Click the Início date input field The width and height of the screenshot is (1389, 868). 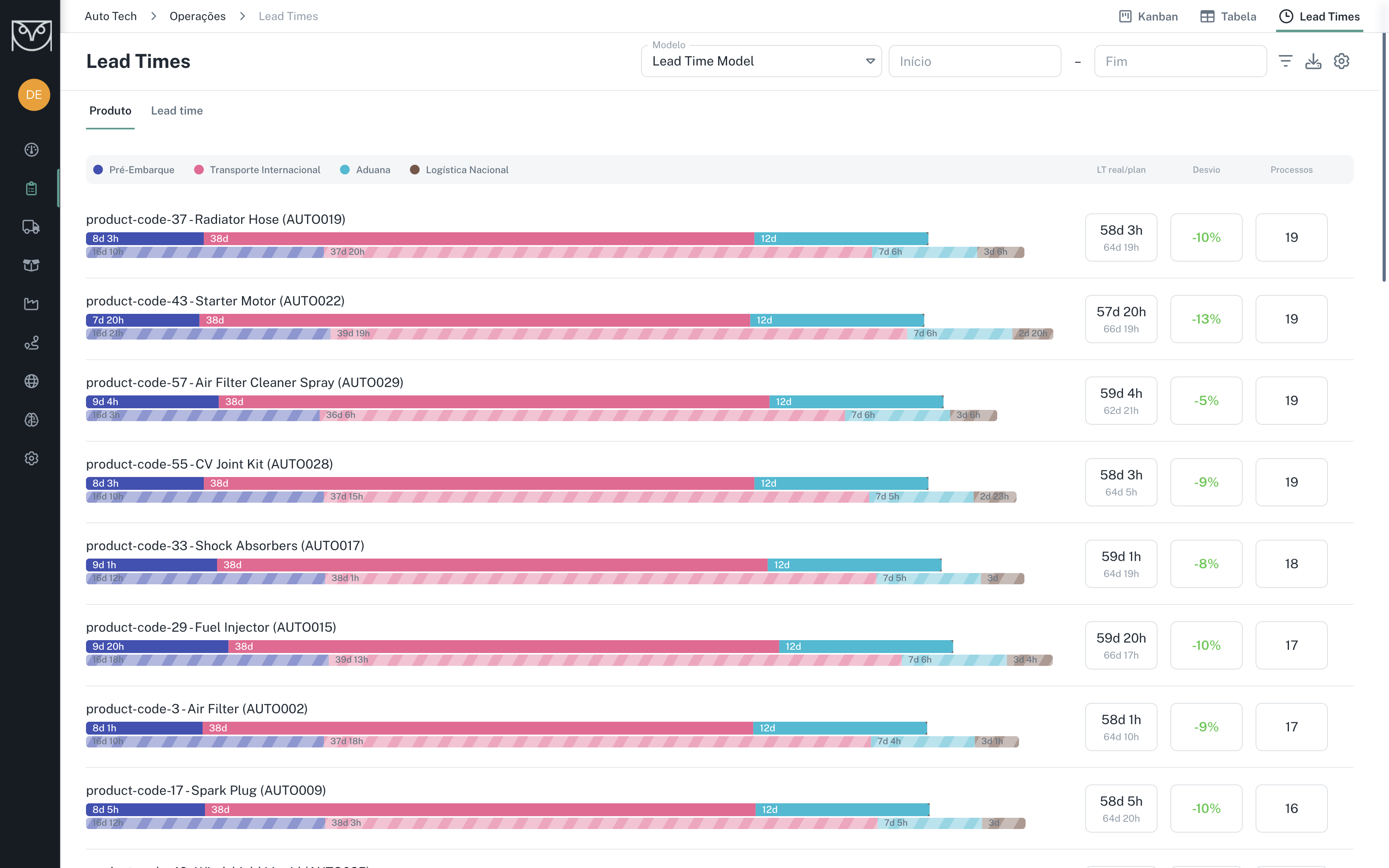point(975,61)
